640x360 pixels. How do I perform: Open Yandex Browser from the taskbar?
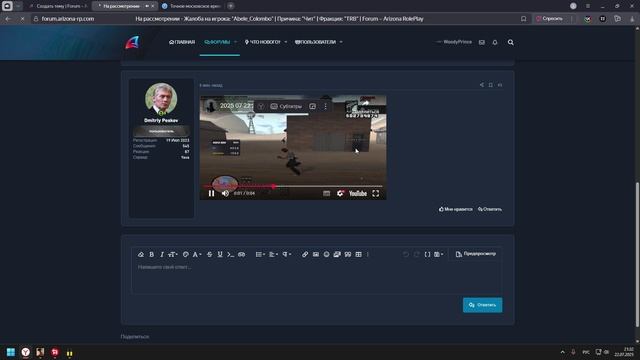[26, 352]
